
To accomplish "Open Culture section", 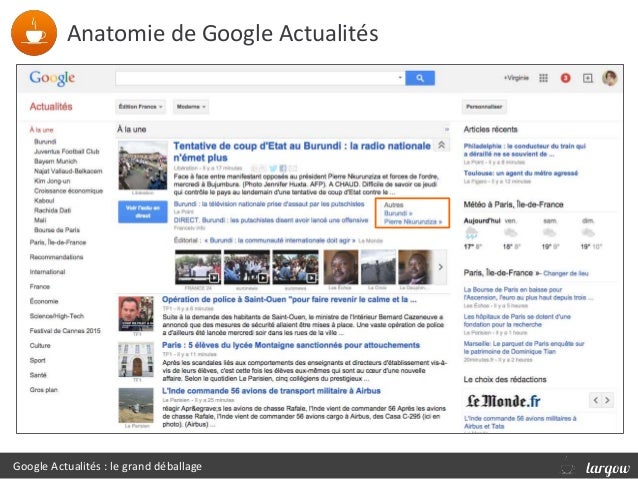I will point(40,345).
